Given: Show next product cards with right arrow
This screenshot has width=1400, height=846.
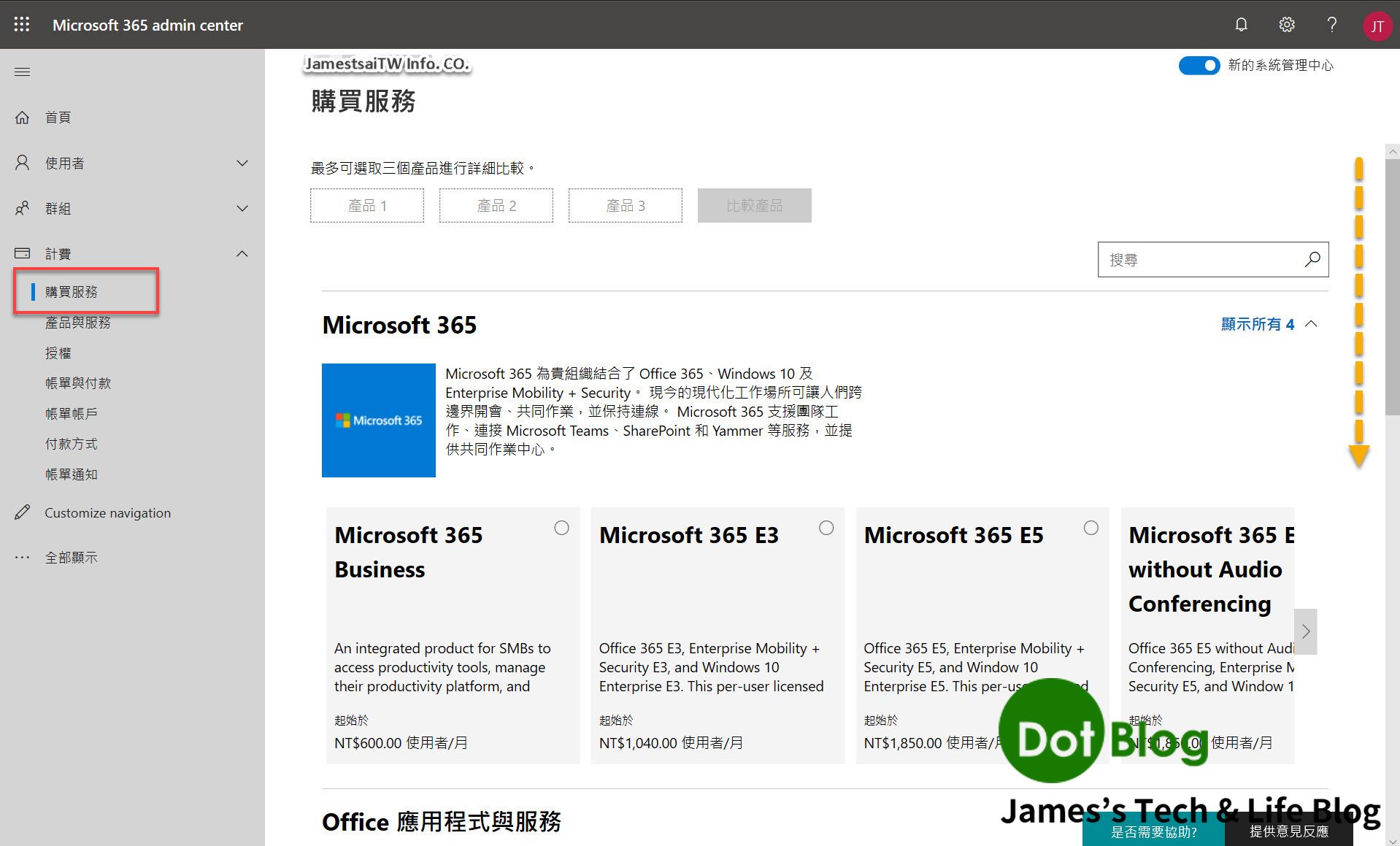Looking at the screenshot, I should click(x=1306, y=631).
